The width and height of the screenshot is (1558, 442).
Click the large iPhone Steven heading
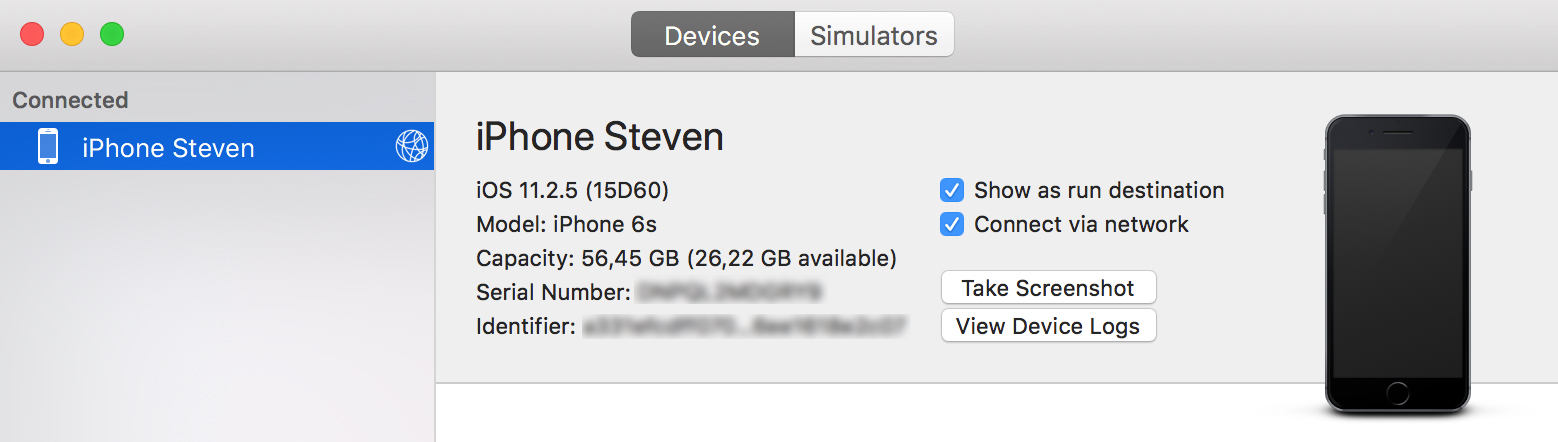(x=600, y=137)
